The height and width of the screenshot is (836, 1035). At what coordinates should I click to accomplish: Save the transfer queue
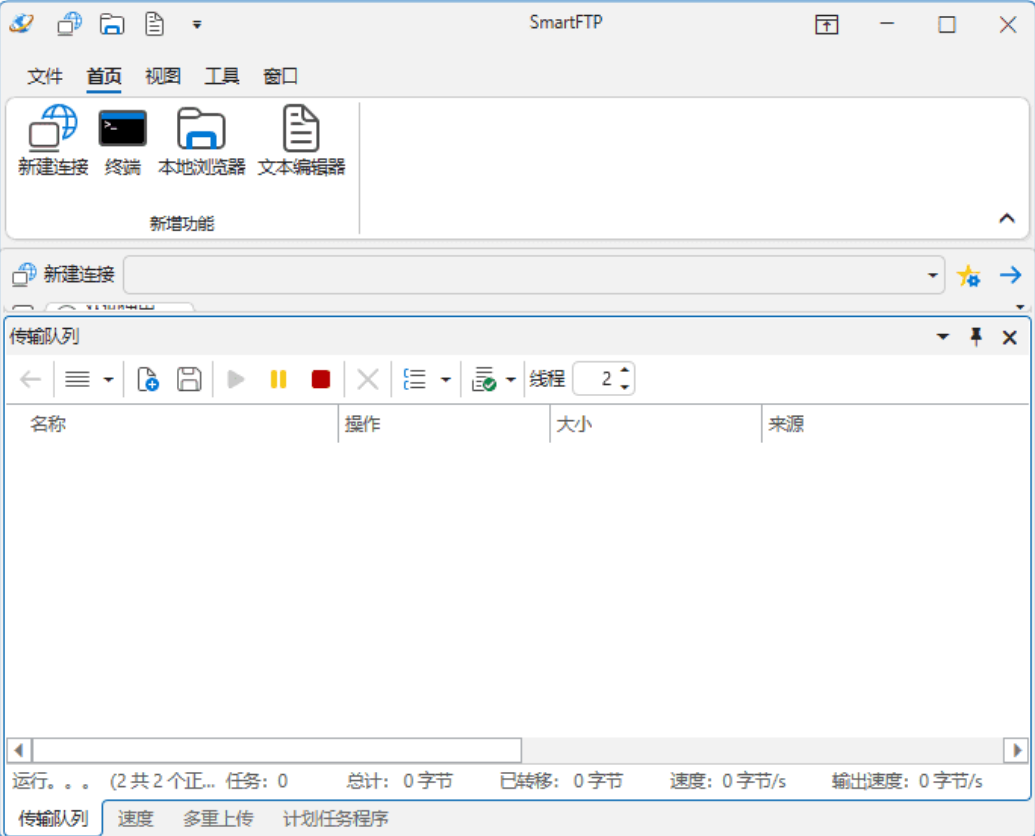tap(188, 378)
